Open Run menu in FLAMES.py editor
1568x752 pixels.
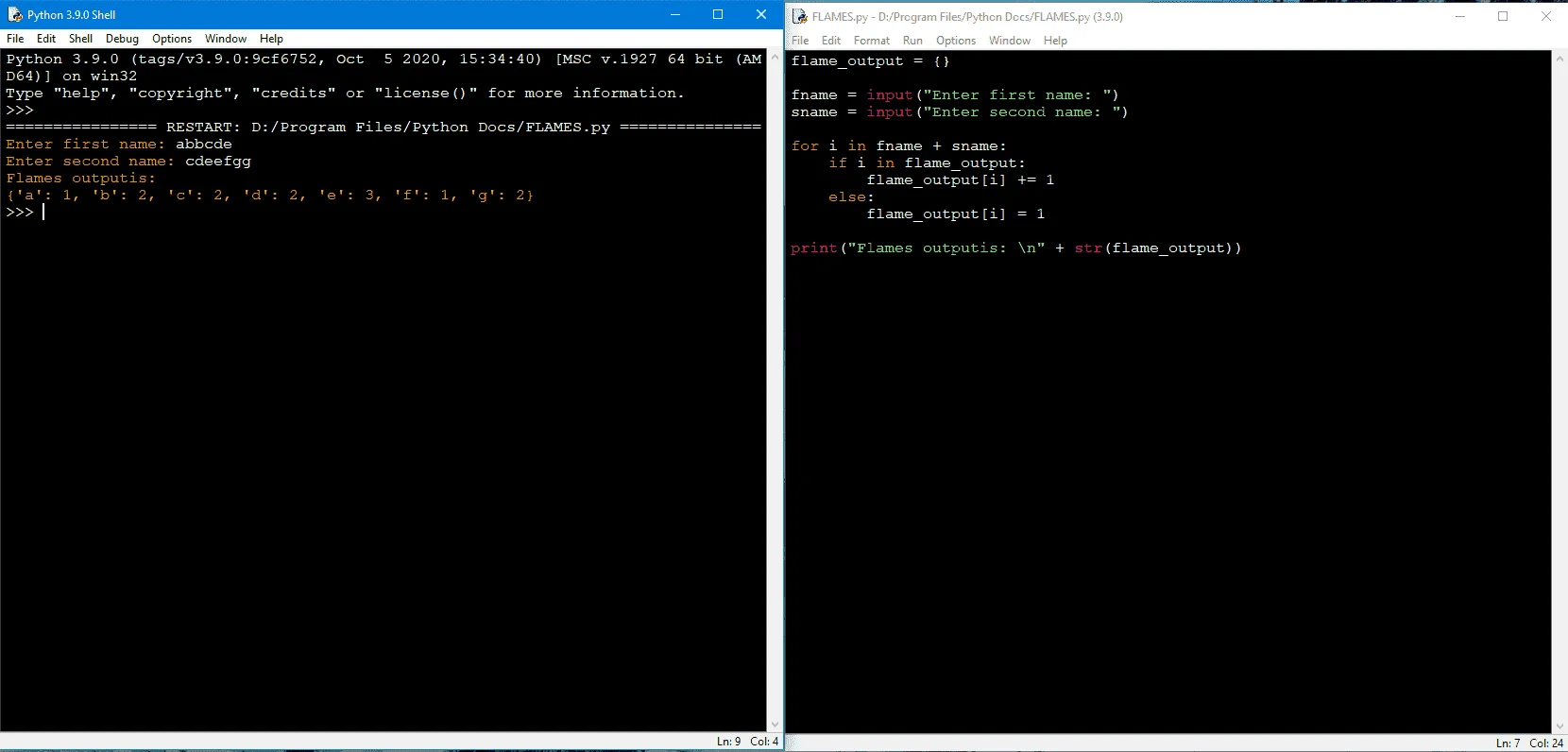click(912, 41)
